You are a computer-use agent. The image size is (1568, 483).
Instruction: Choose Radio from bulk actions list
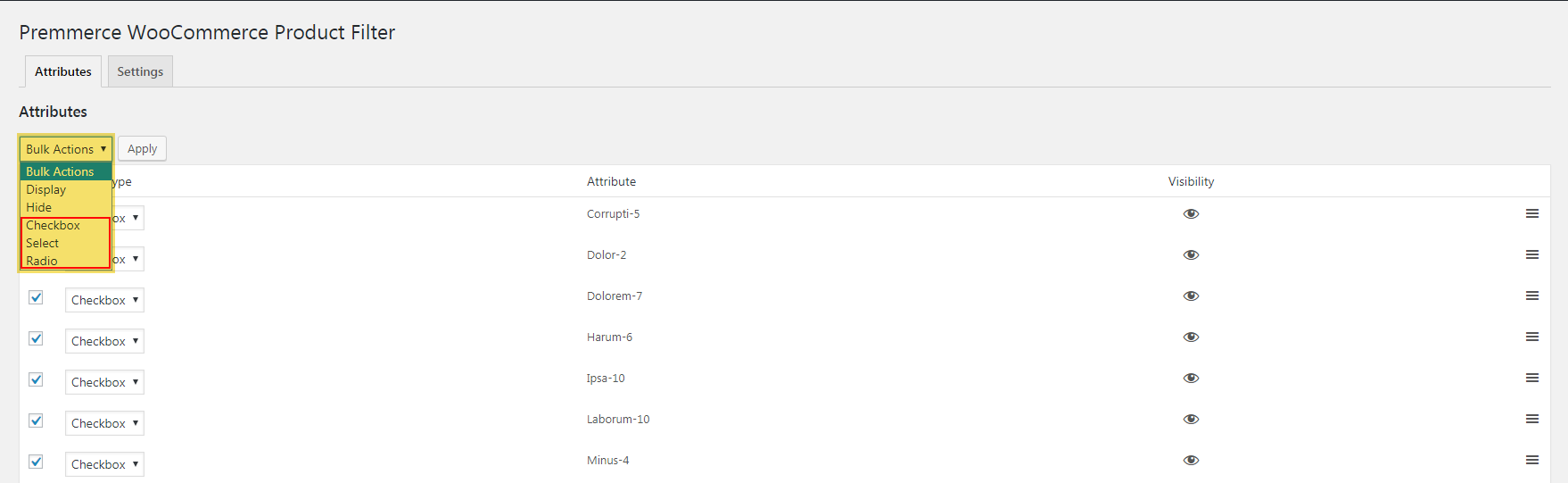(x=66, y=261)
